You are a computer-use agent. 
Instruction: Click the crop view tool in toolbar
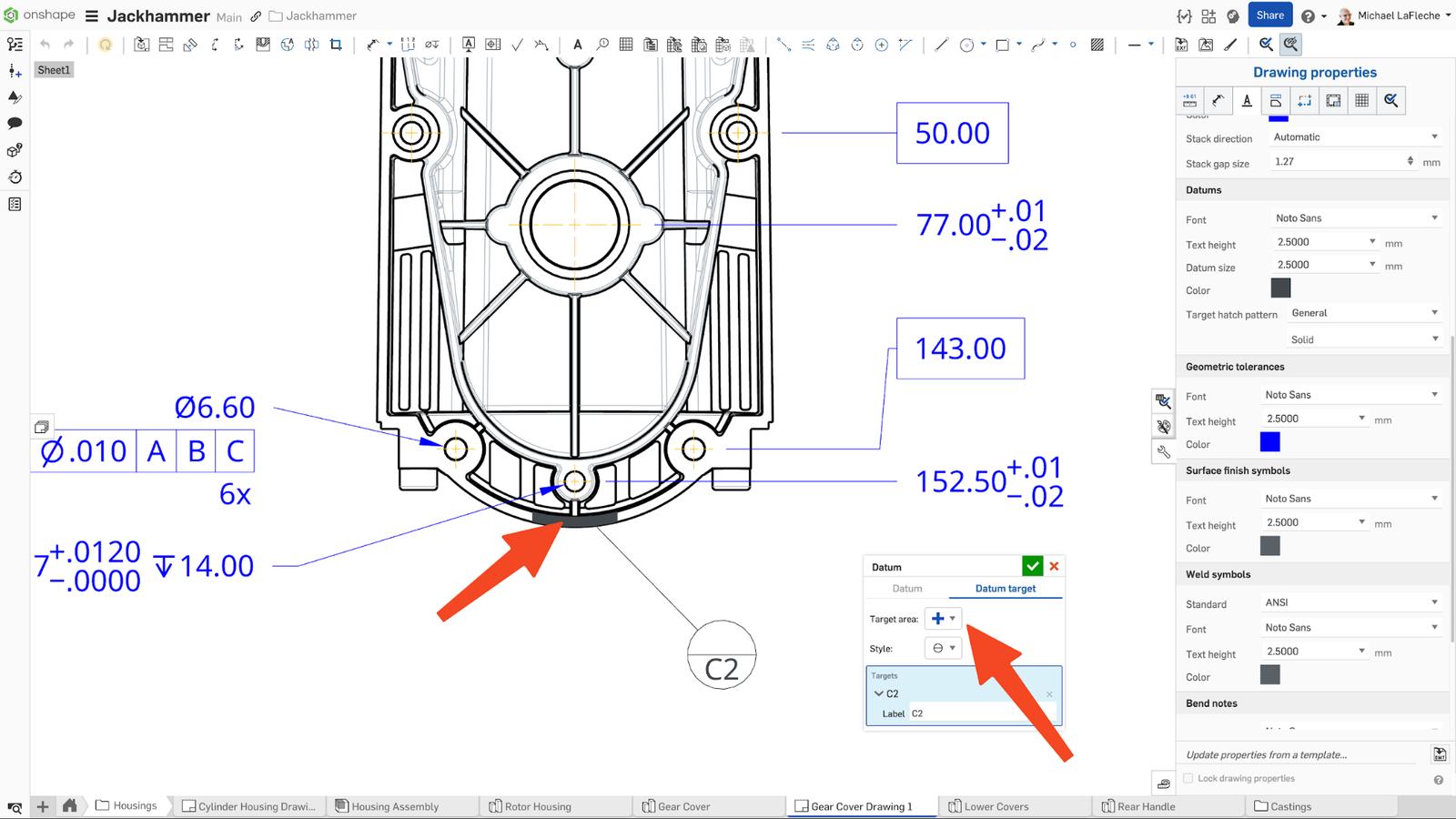(x=336, y=44)
